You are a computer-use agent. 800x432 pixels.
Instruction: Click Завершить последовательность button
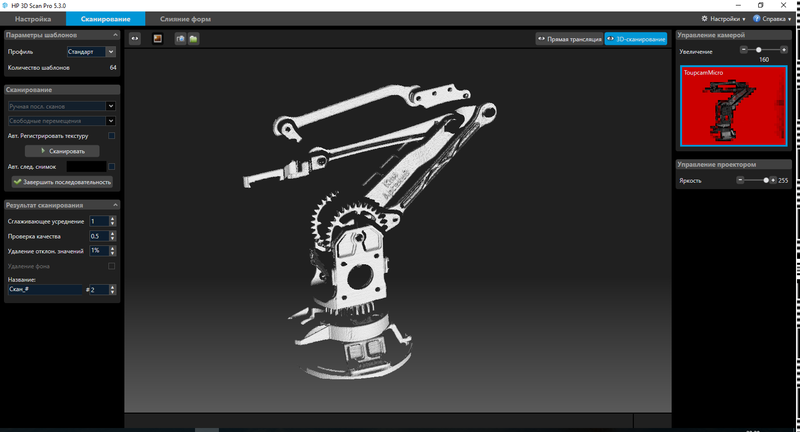[x=61, y=182]
